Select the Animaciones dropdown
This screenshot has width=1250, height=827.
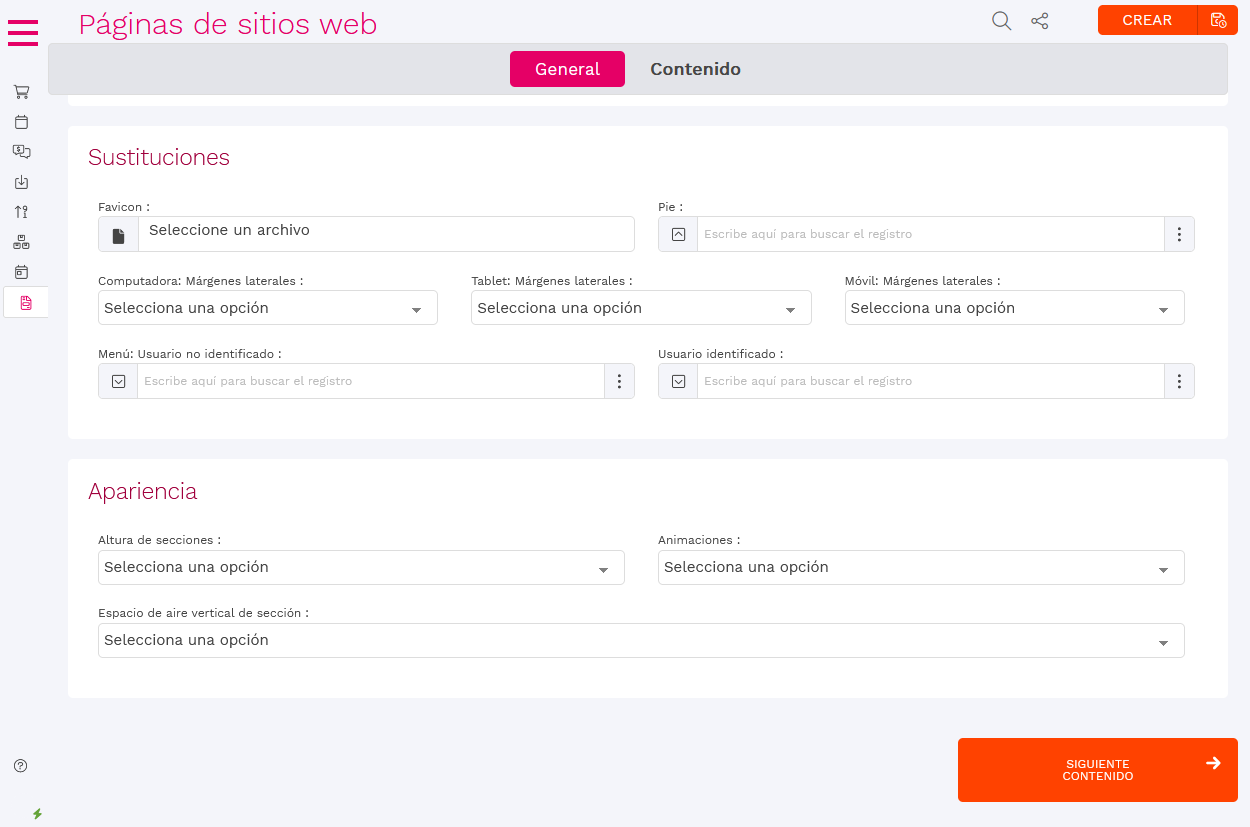click(x=920, y=567)
